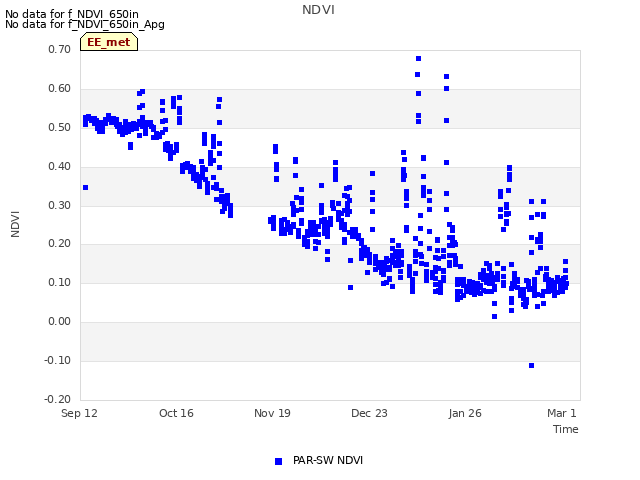The width and height of the screenshot is (640, 480).
Task: Click the 0.40 y-axis tick label
Action: coord(60,167)
